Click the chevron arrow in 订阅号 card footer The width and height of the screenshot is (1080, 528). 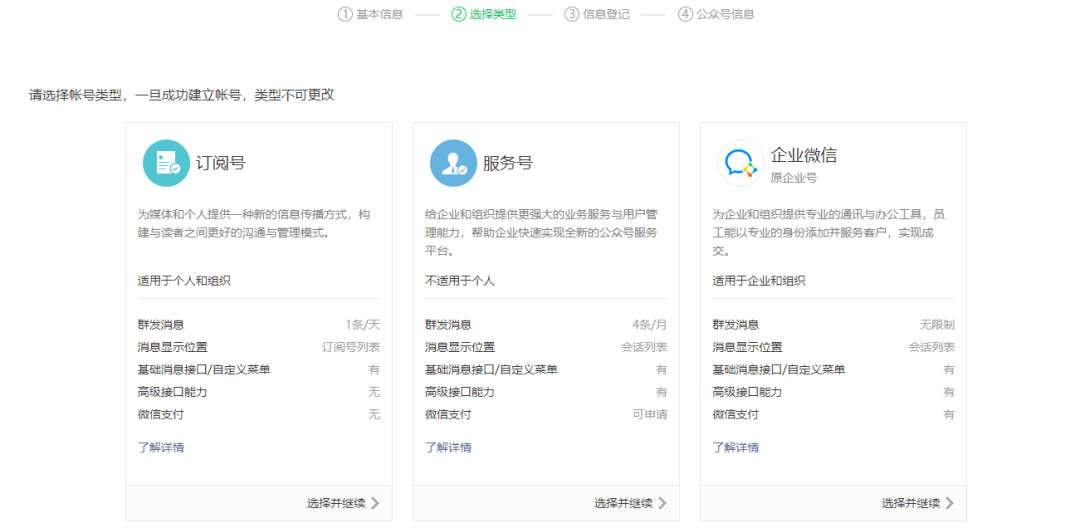(375, 503)
